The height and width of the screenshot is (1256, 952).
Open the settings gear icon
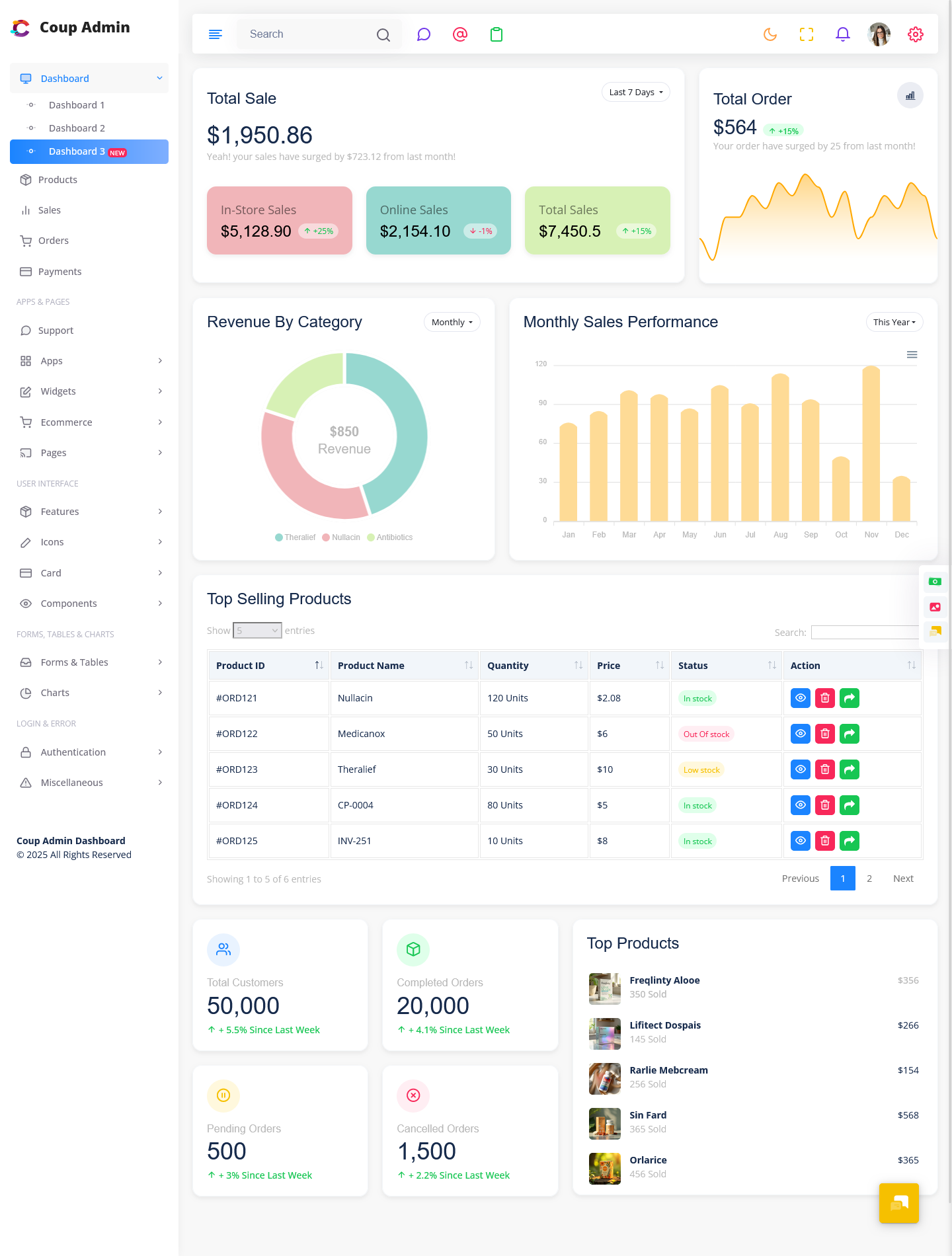[x=916, y=34]
